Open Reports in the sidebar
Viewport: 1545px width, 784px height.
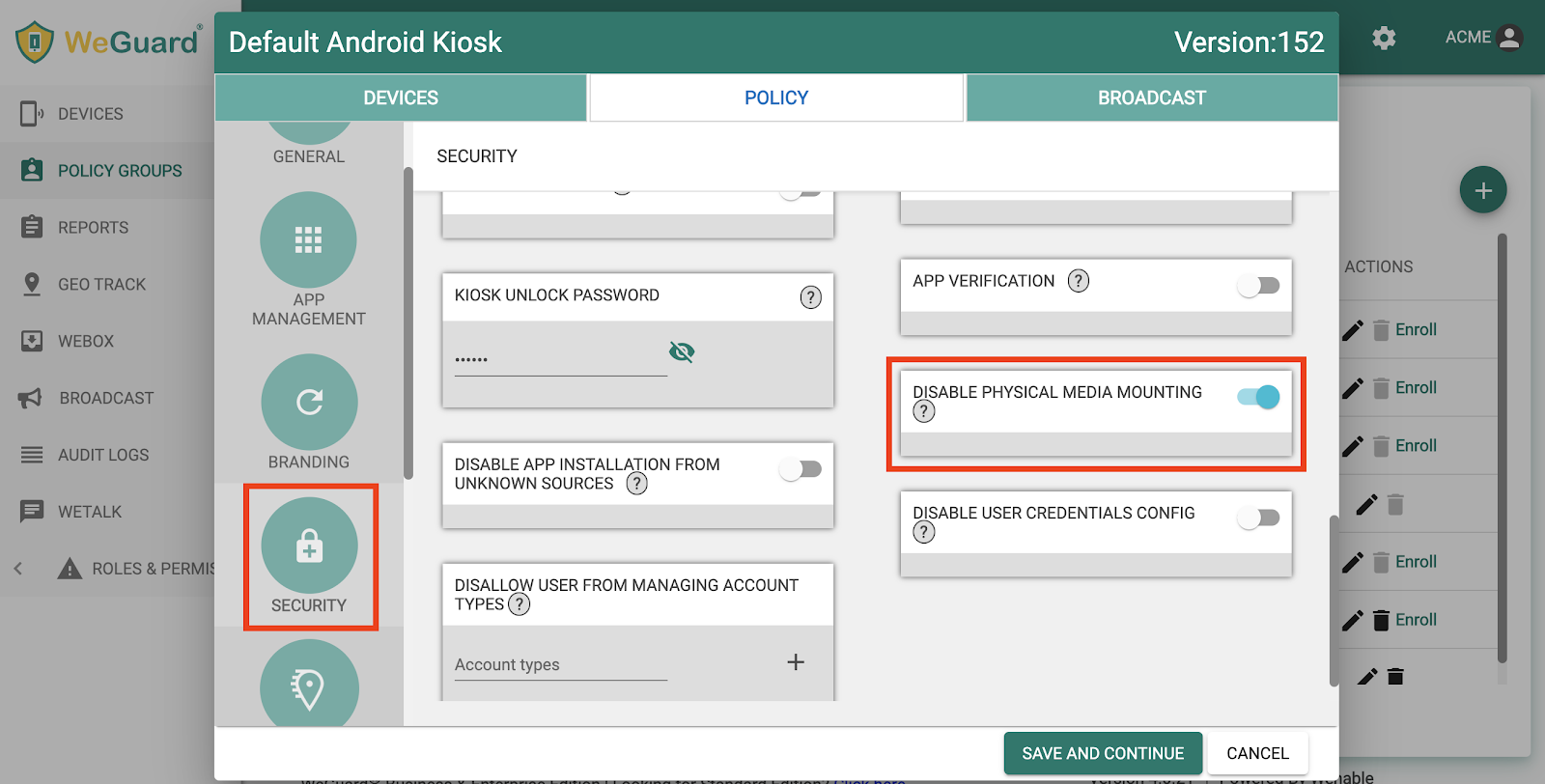pyautogui.click(x=106, y=228)
